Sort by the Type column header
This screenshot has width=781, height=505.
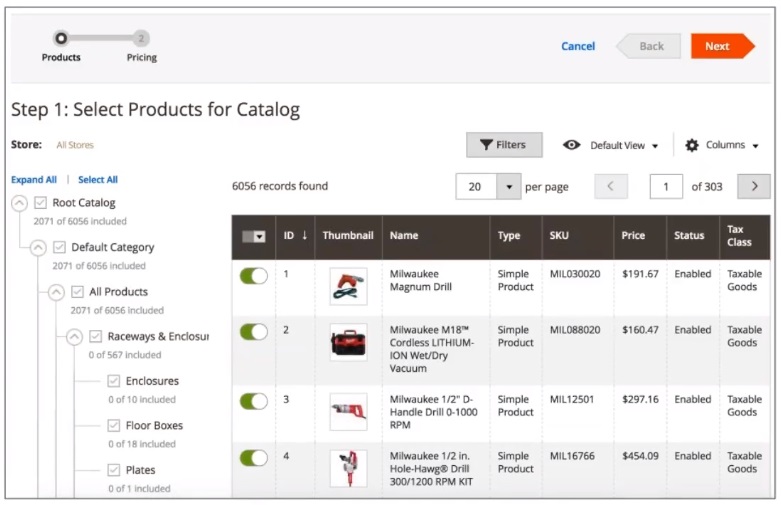tap(509, 235)
